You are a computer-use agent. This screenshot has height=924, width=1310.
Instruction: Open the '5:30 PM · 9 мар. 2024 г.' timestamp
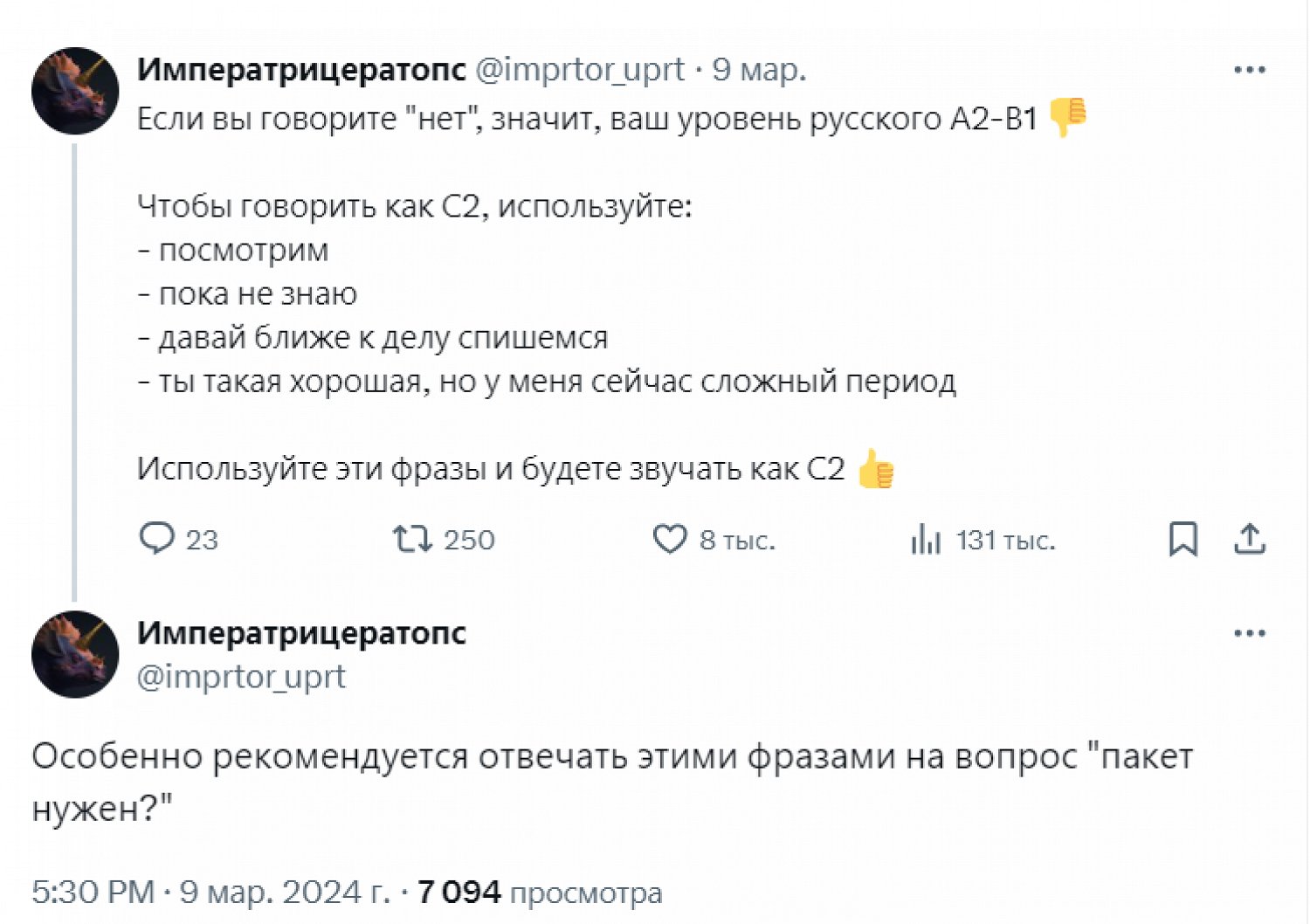210,893
